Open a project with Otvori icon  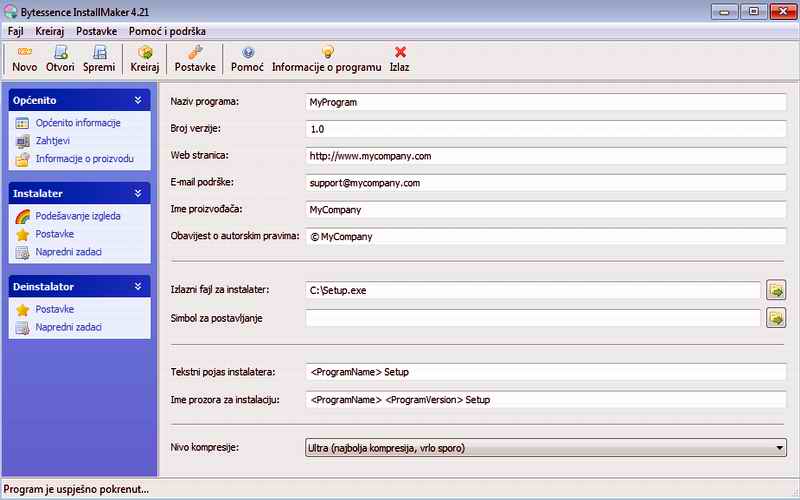click(61, 52)
